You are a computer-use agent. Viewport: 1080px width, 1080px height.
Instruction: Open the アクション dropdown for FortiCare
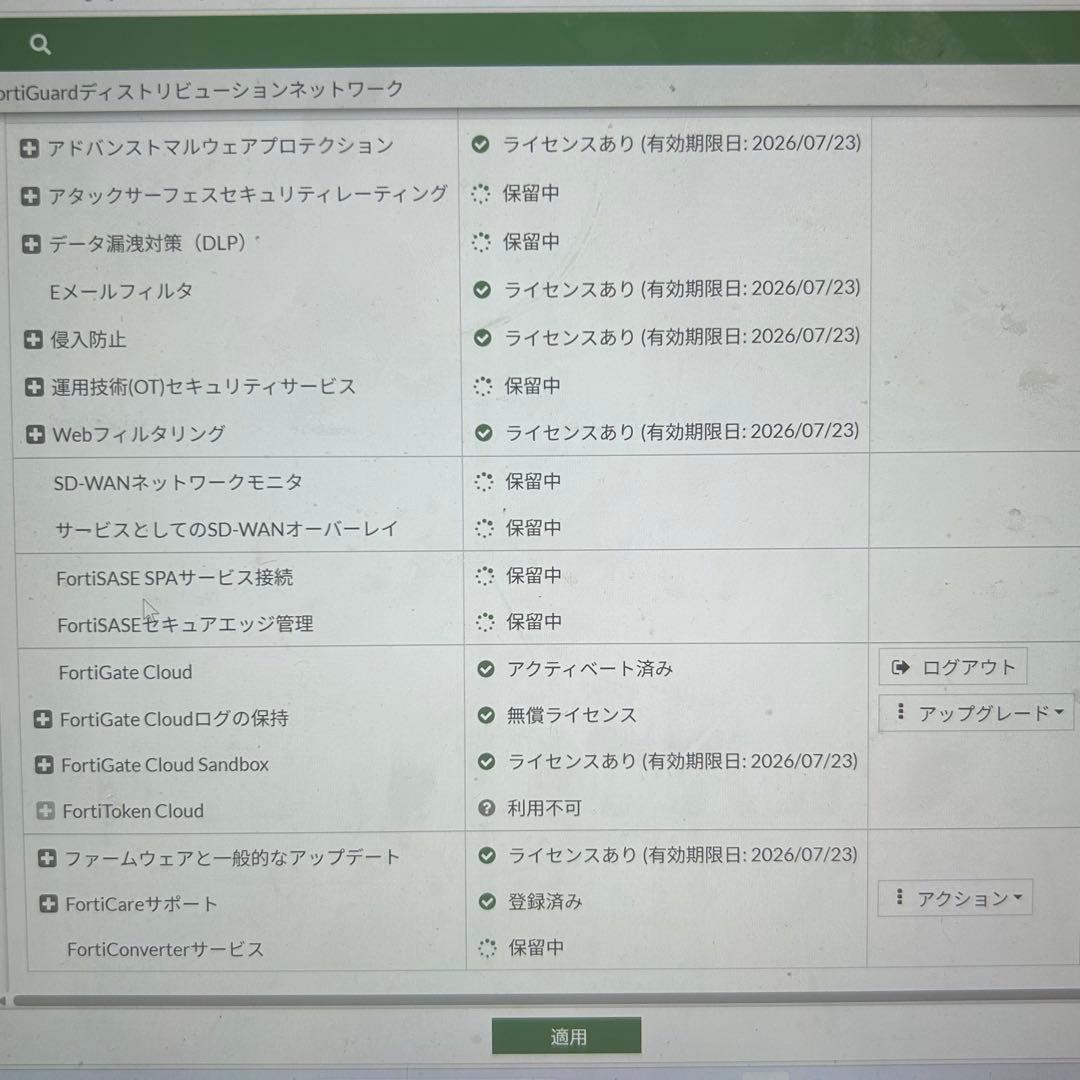(955, 898)
